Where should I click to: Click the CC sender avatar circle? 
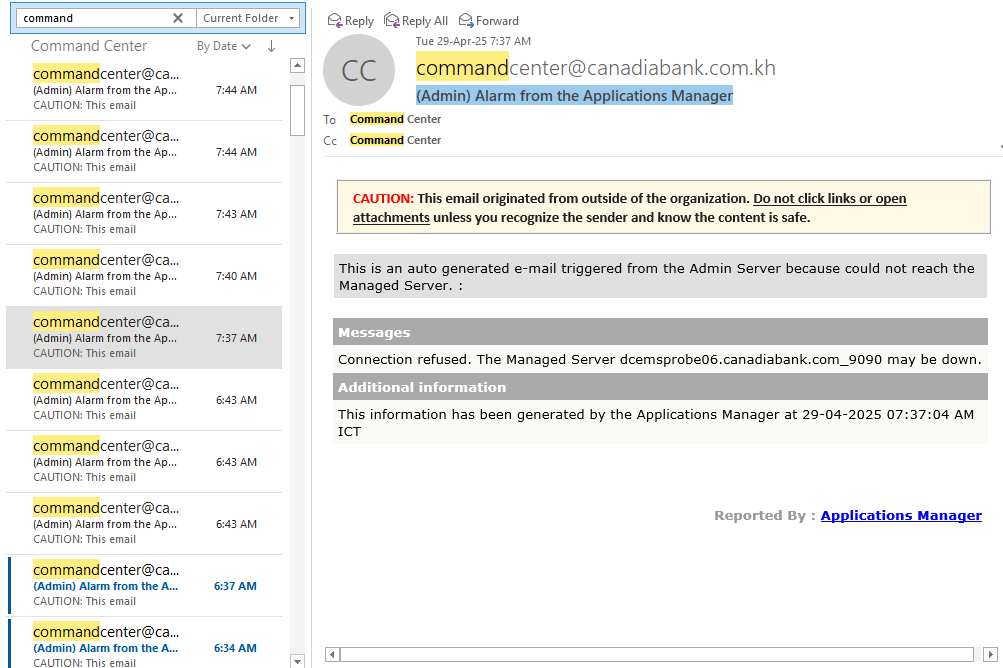tap(359, 70)
